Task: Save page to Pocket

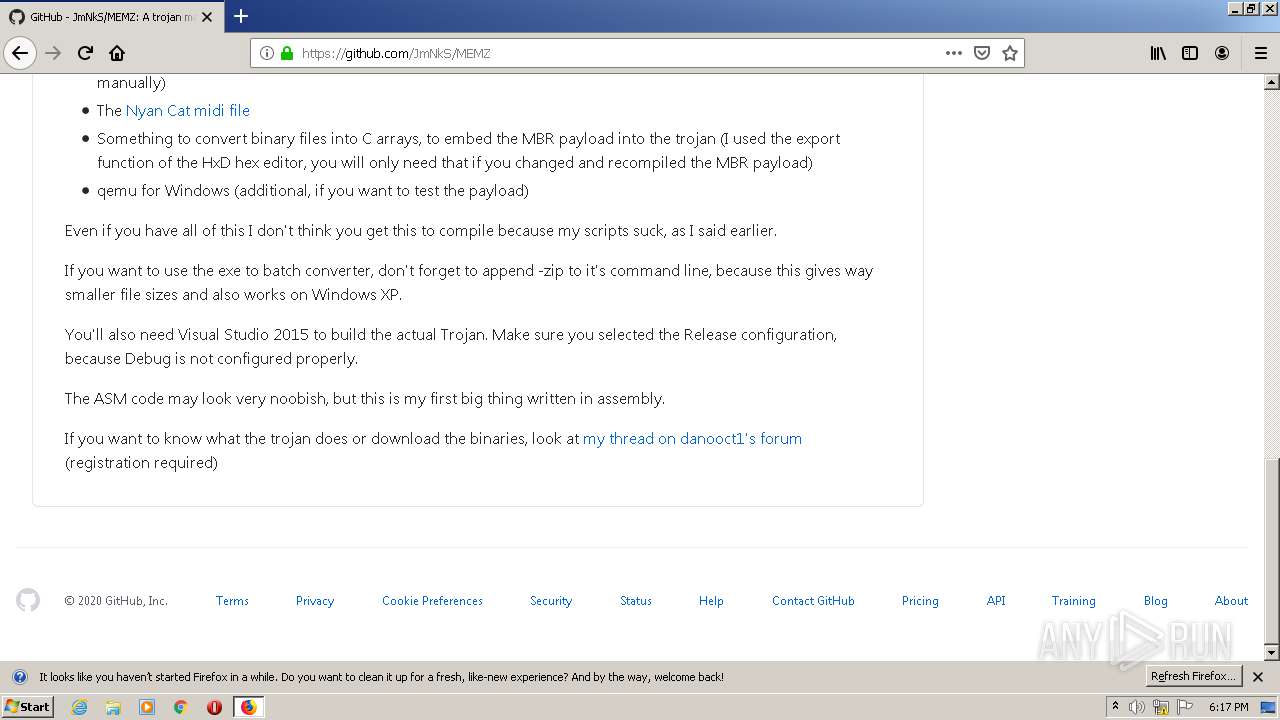Action: click(x=982, y=53)
